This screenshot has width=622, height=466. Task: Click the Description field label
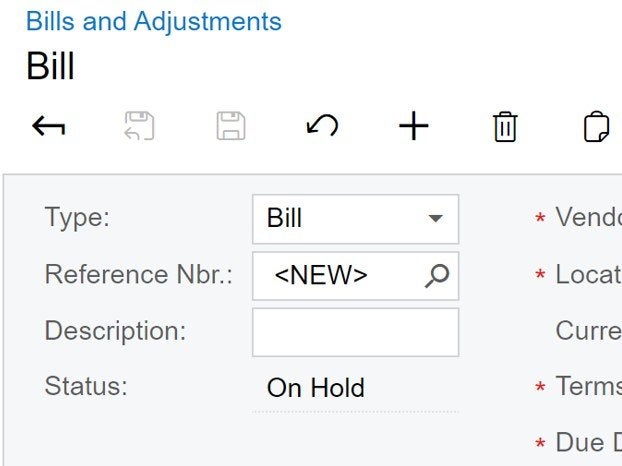coord(115,331)
